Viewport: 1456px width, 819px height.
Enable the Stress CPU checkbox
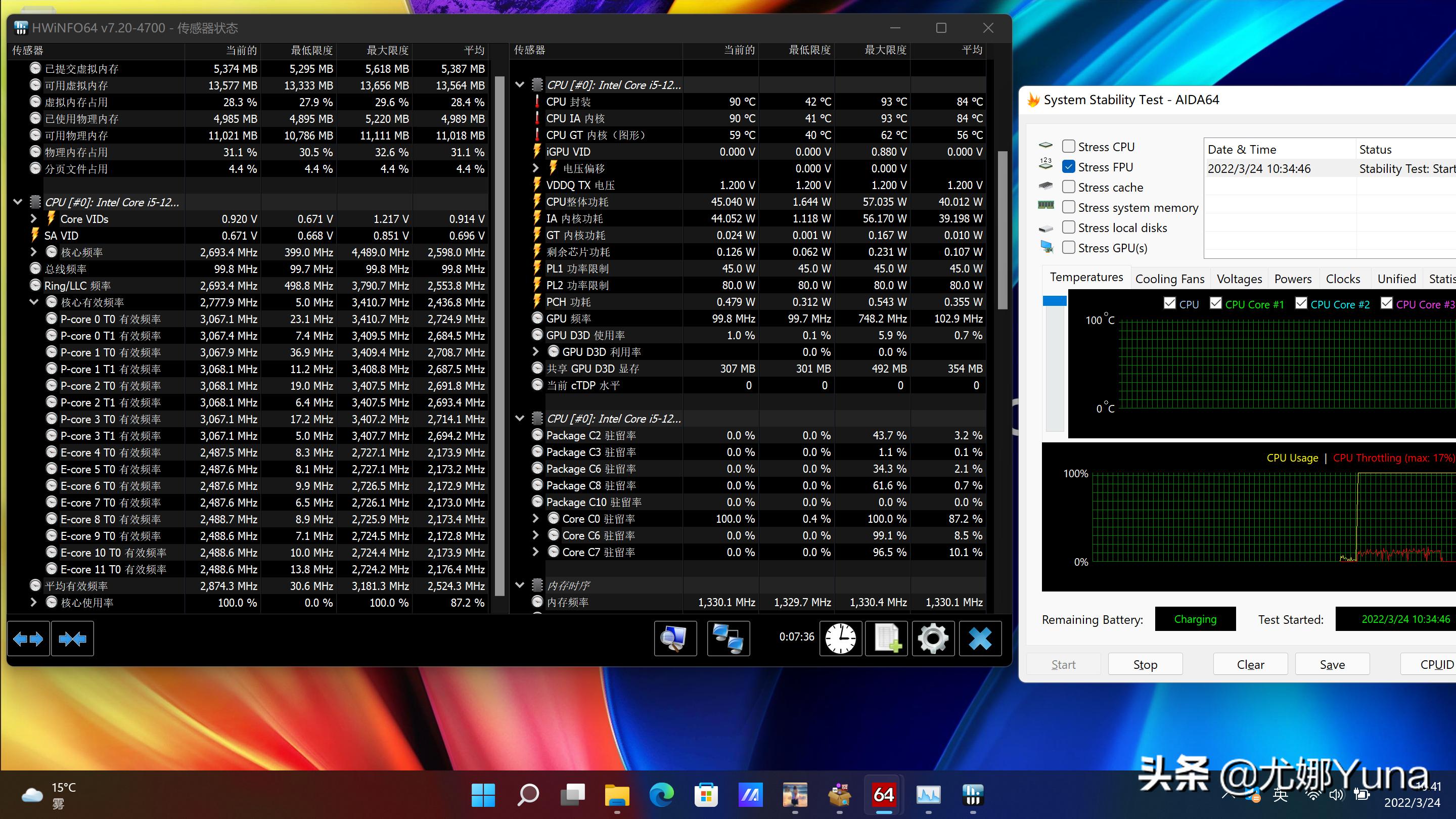click(1068, 147)
